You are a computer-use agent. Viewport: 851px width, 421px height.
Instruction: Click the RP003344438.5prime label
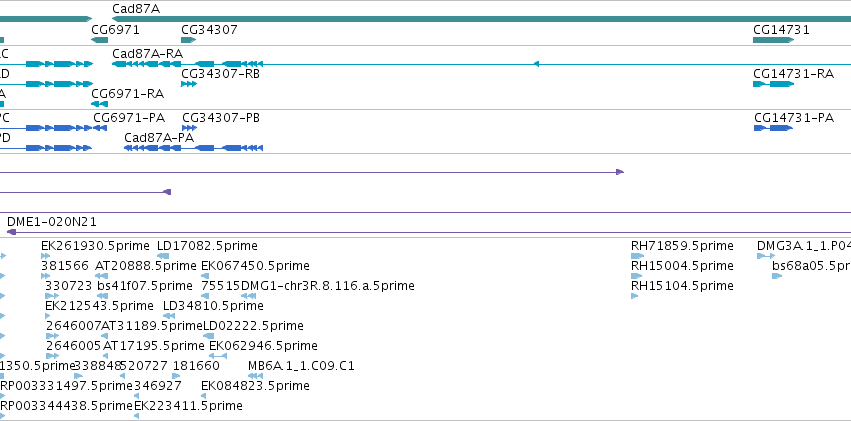(66, 406)
